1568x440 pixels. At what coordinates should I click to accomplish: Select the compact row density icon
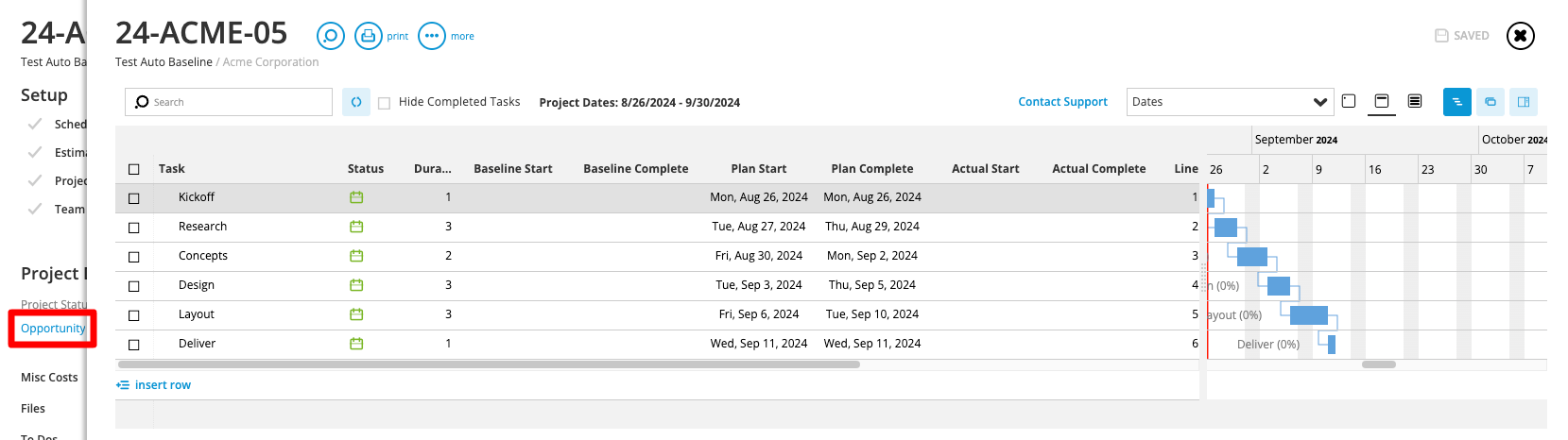(x=1415, y=101)
